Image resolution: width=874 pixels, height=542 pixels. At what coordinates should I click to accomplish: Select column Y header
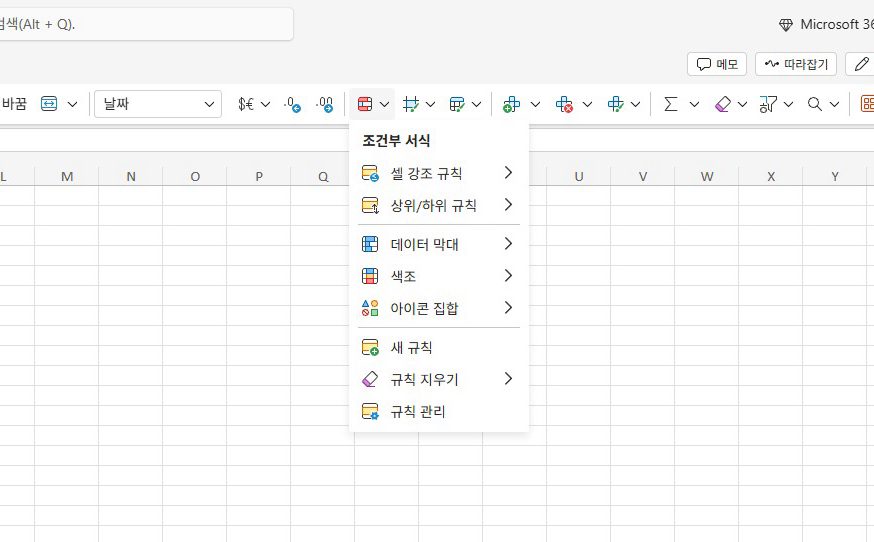point(835,176)
